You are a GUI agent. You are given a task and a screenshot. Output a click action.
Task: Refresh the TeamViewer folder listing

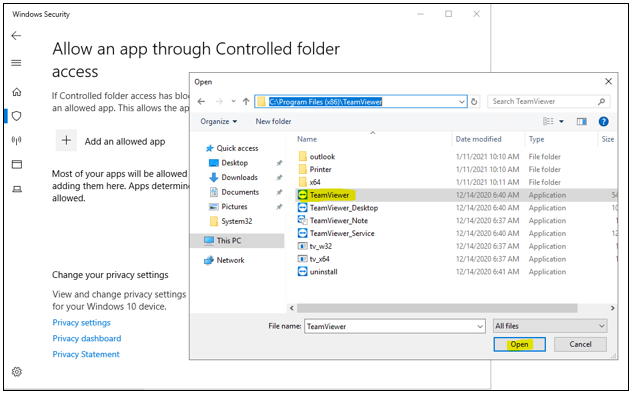[x=474, y=102]
